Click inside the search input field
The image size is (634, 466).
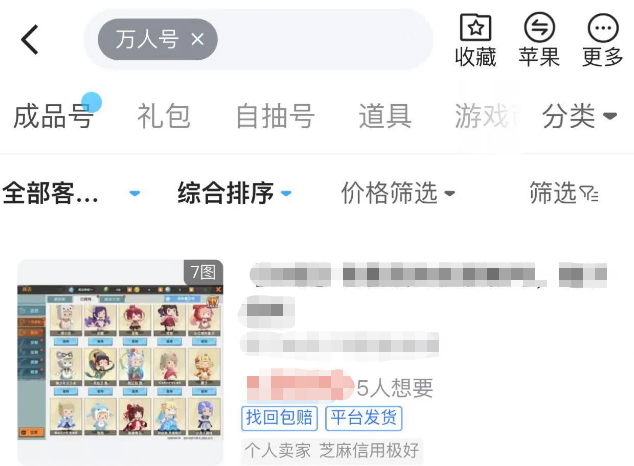[323, 39]
